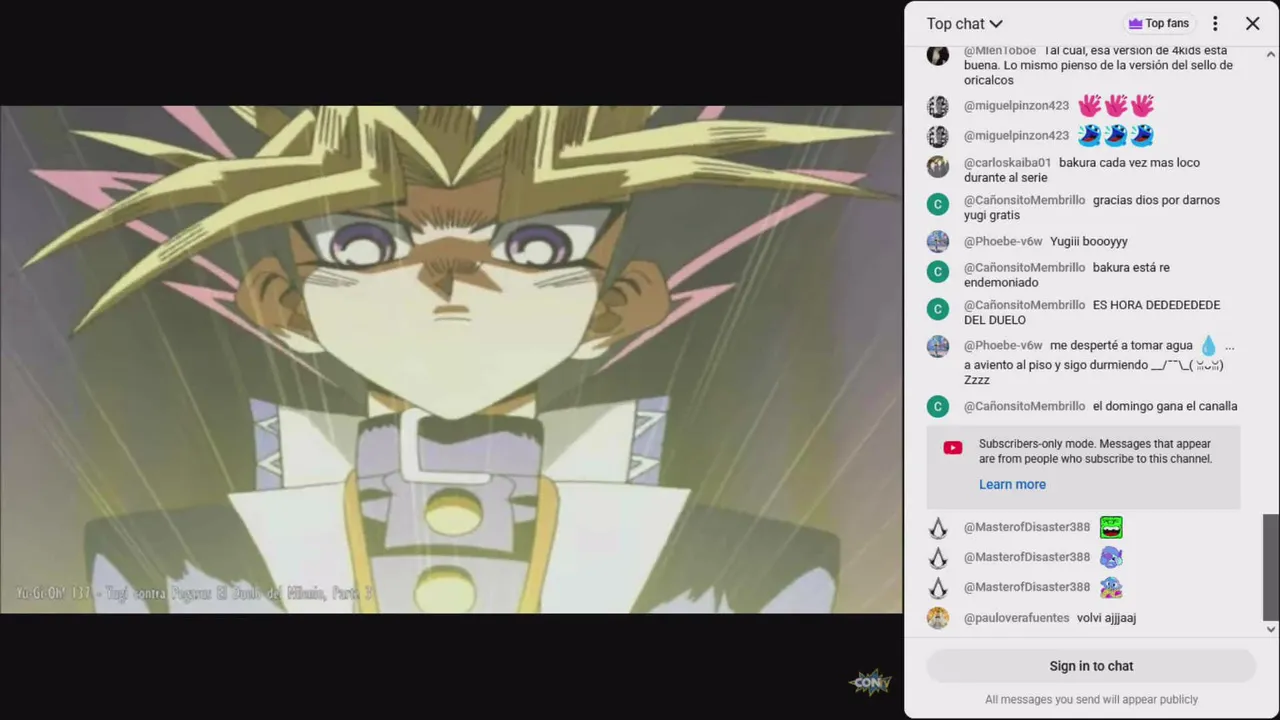This screenshot has height=720, width=1280.
Task: Click message 'el domingo gana el canalla'
Action: (x=1165, y=406)
